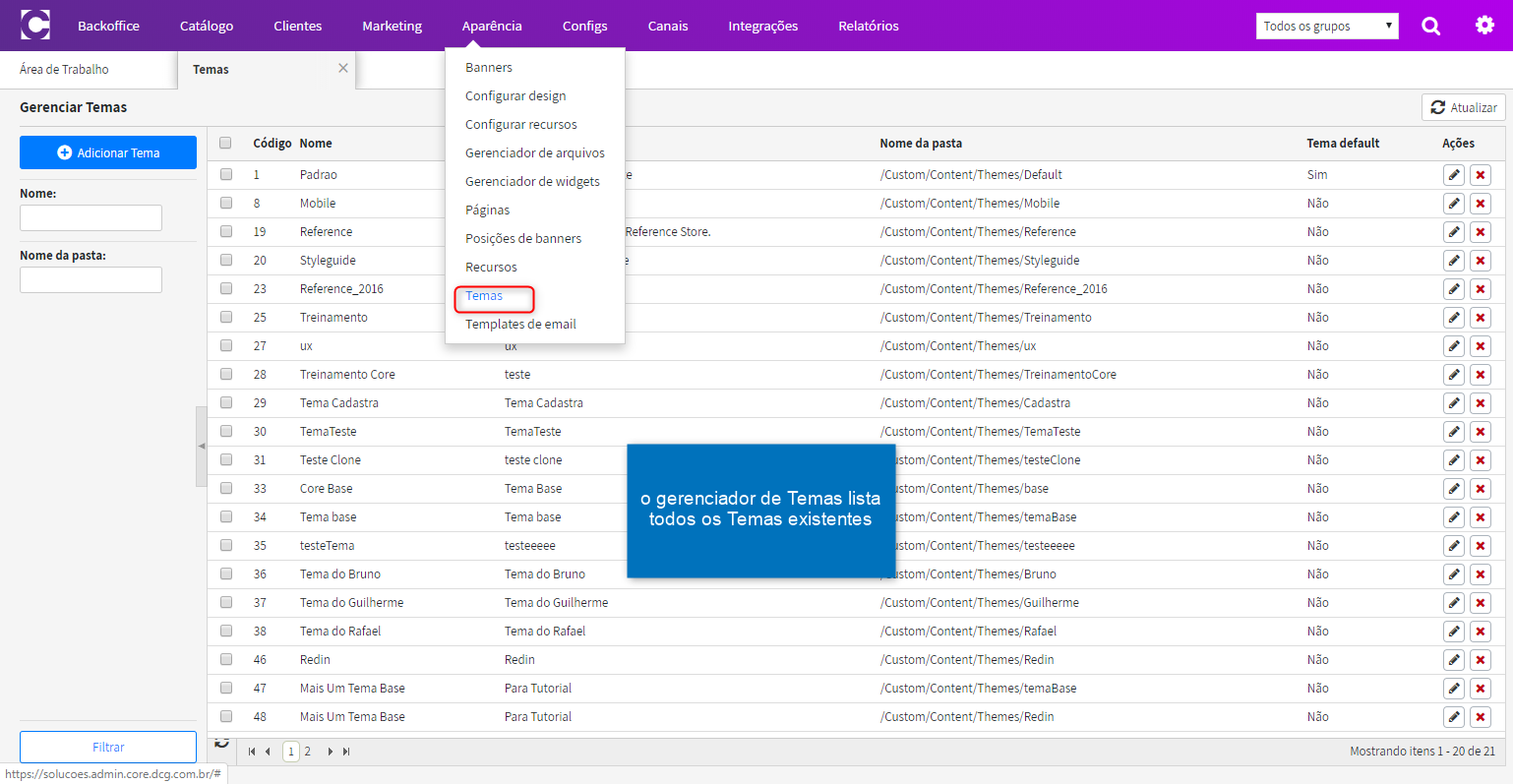Edit the ux theme via its pencil icon
Screen dimensions: 1513x784
point(1453,346)
